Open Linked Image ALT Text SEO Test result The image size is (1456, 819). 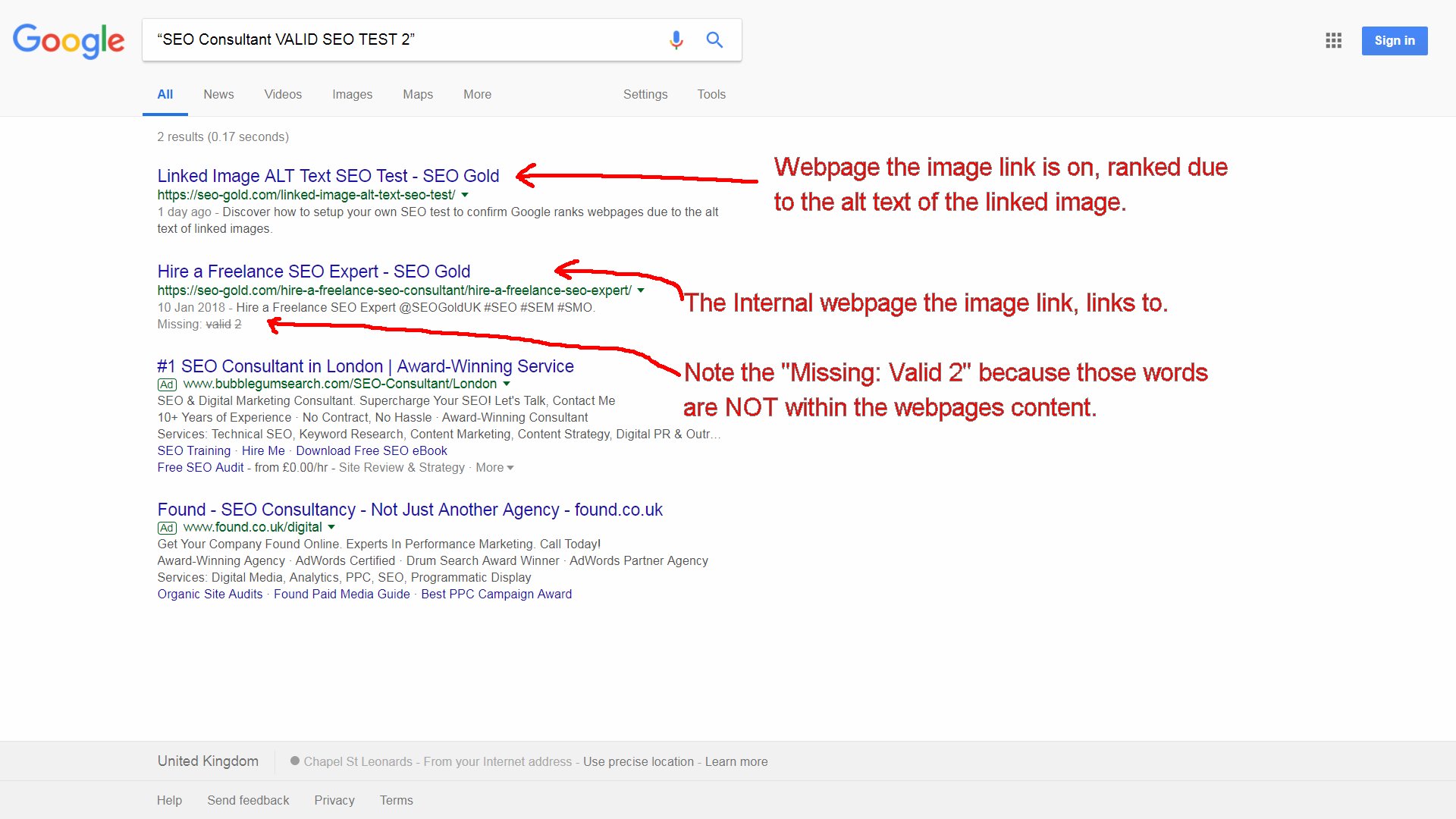(328, 176)
